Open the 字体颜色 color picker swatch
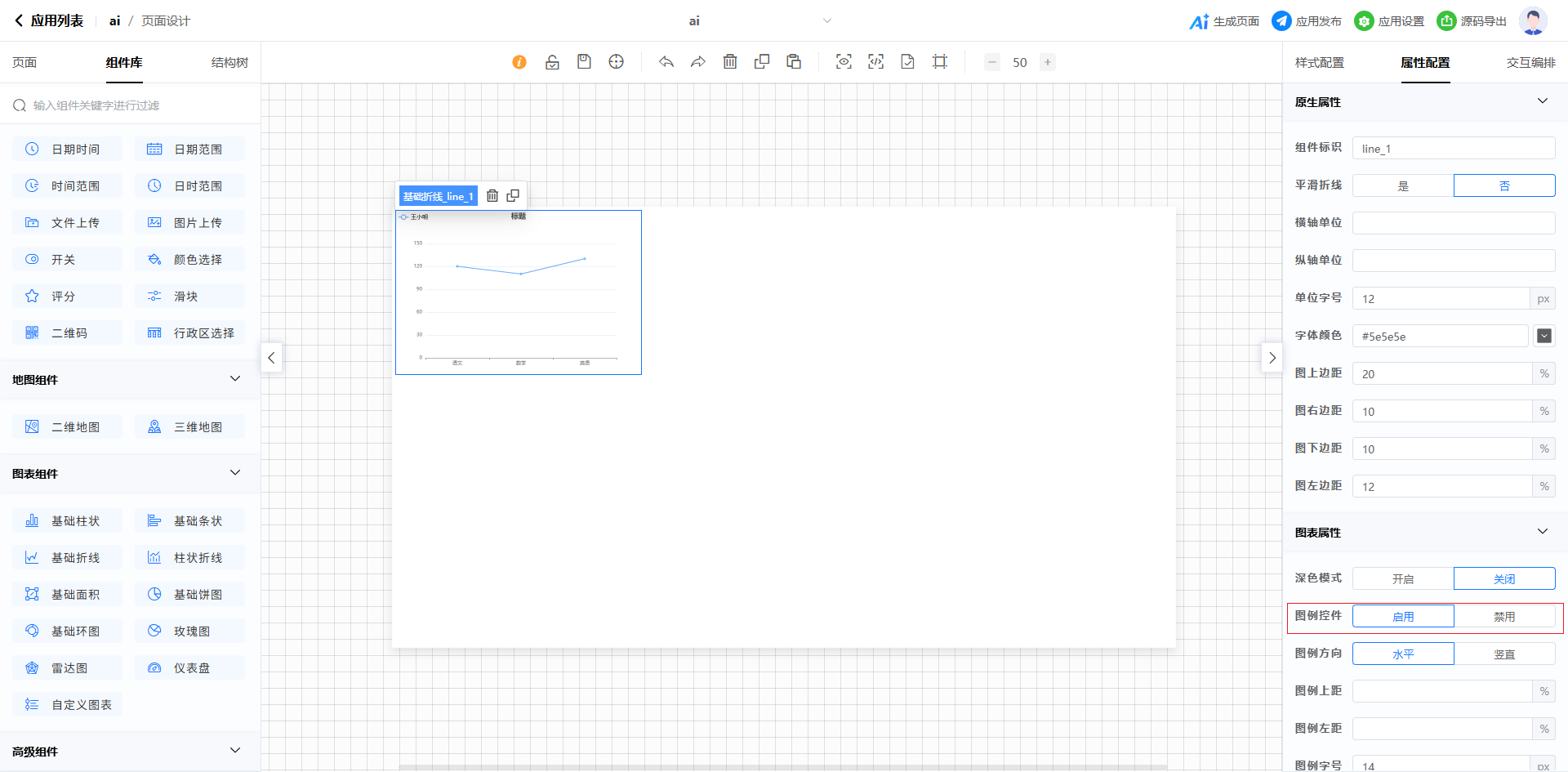The image size is (1568, 772). [x=1543, y=336]
